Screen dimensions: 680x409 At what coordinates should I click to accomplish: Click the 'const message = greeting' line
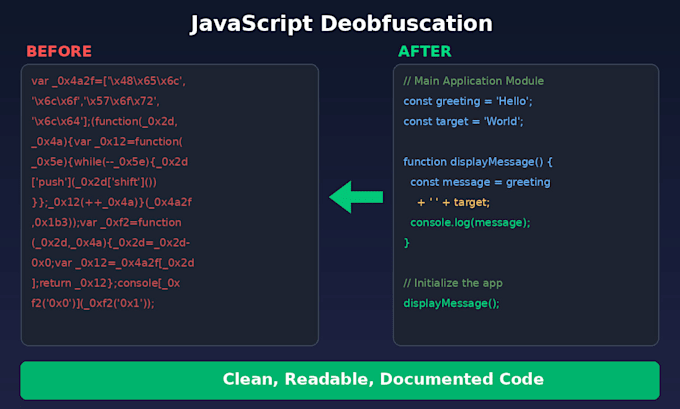click(x=480, y=182)
